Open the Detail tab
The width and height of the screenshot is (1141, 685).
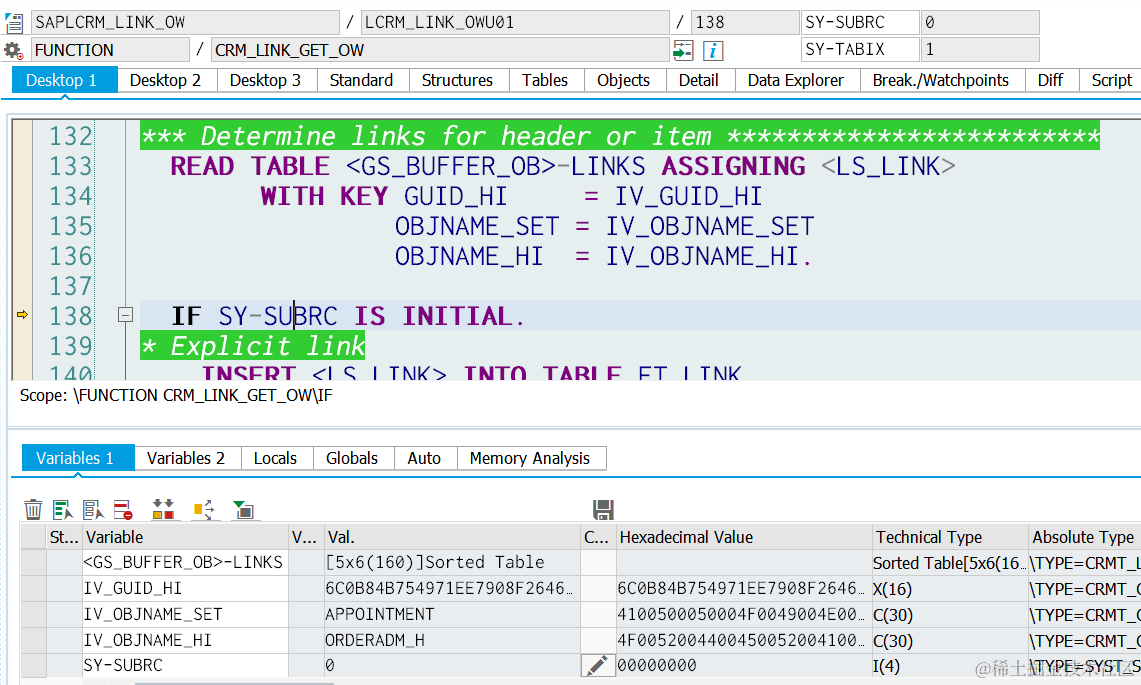click(699, 80)
